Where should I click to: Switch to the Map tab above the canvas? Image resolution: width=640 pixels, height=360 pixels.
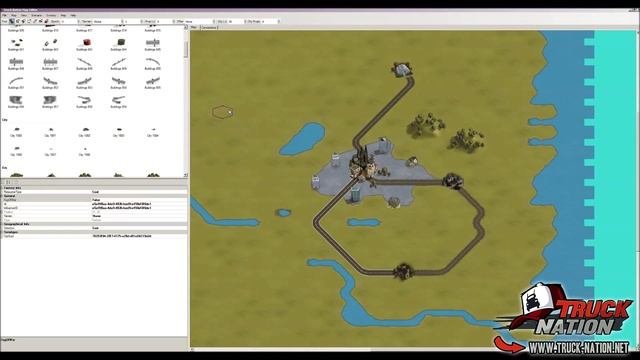pyautogui.click(x=194, y=27)
